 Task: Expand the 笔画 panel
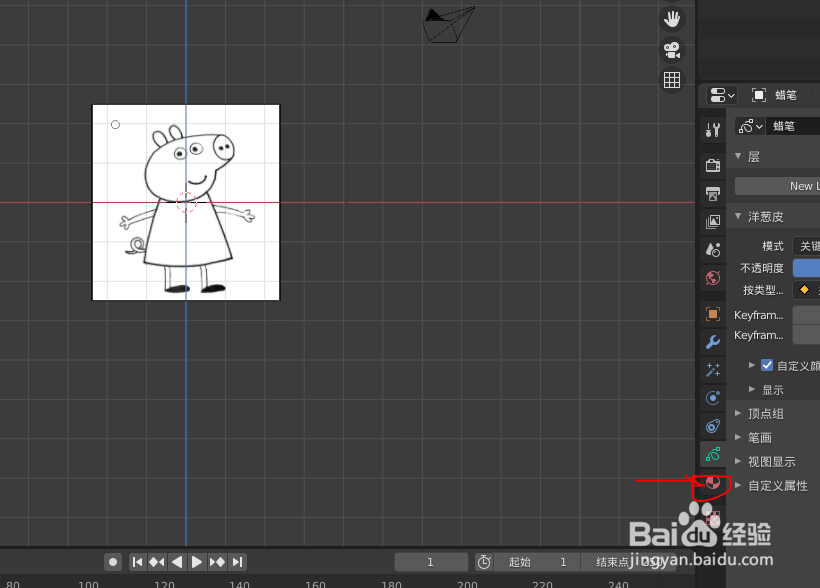pyautogui.click(x=758, y=437)
